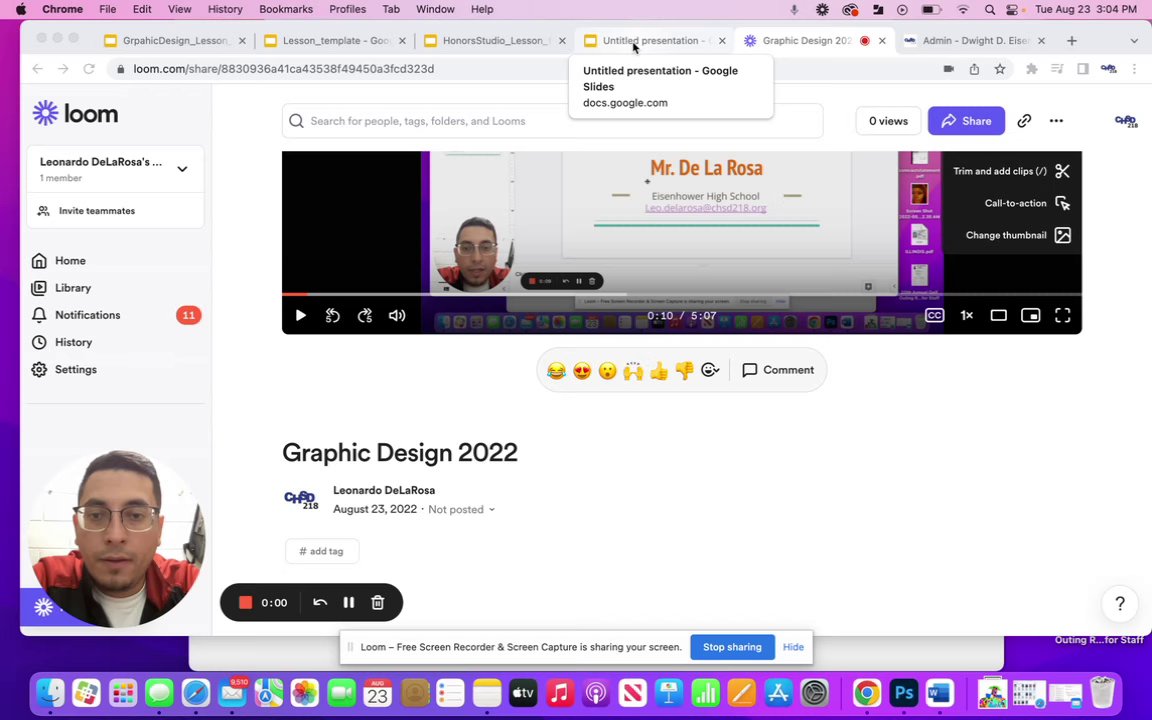Open Not posted dropdown

(461, 510)
